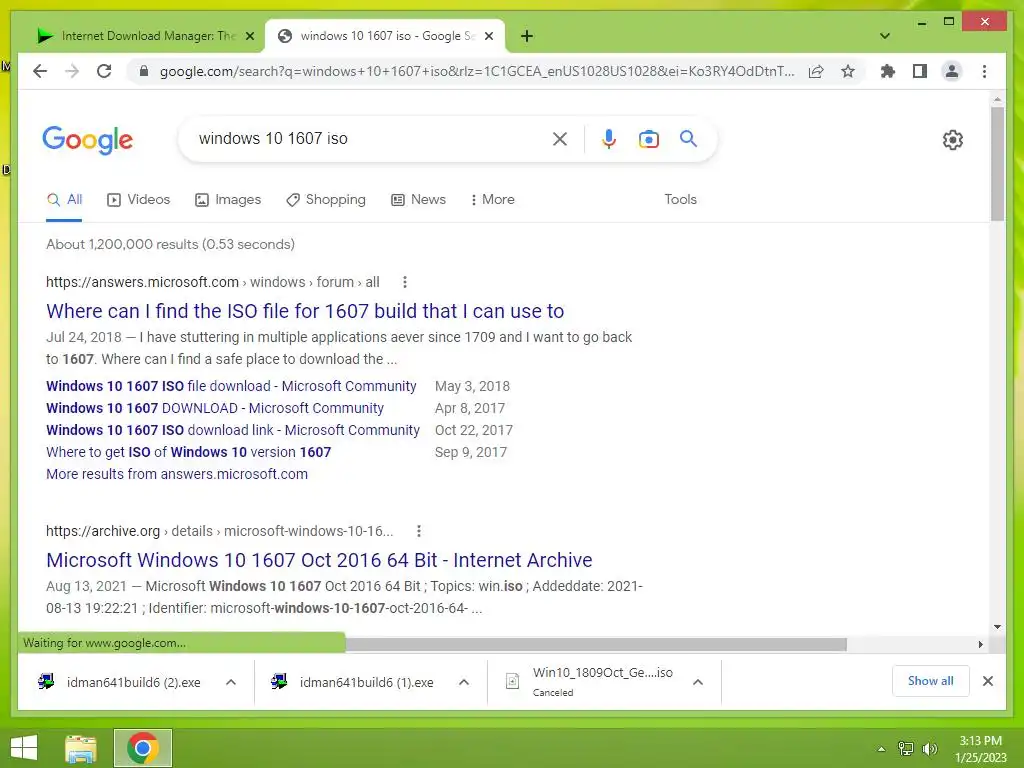
Task: Open 'Windows 10 1607 DOWNLOAD' community link
Action: (x=215, y=408)
